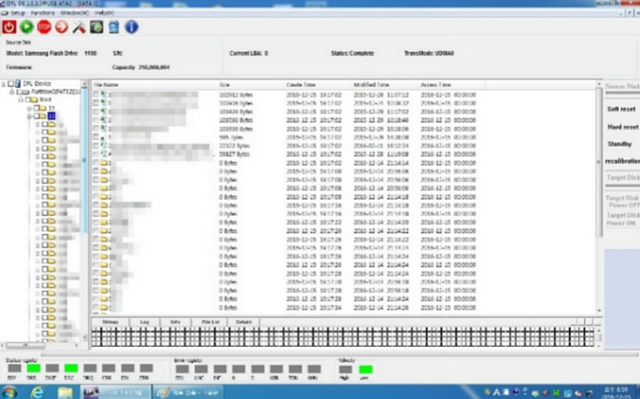Open the Functions menu
Viewport: 640px width, 399px height.
click(42, 13)
